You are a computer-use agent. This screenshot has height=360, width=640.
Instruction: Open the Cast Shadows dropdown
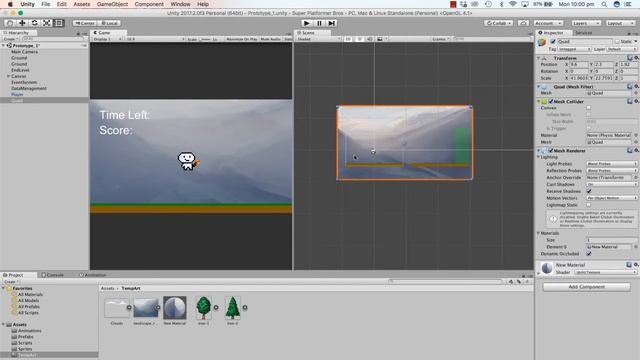click(x=612, y=184)
